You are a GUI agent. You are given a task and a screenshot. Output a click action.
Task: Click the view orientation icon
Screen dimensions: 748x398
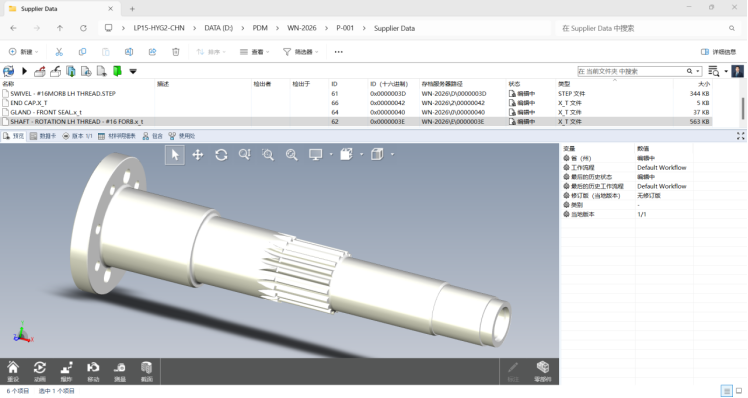pyautogui.click(x=346, y=155)
